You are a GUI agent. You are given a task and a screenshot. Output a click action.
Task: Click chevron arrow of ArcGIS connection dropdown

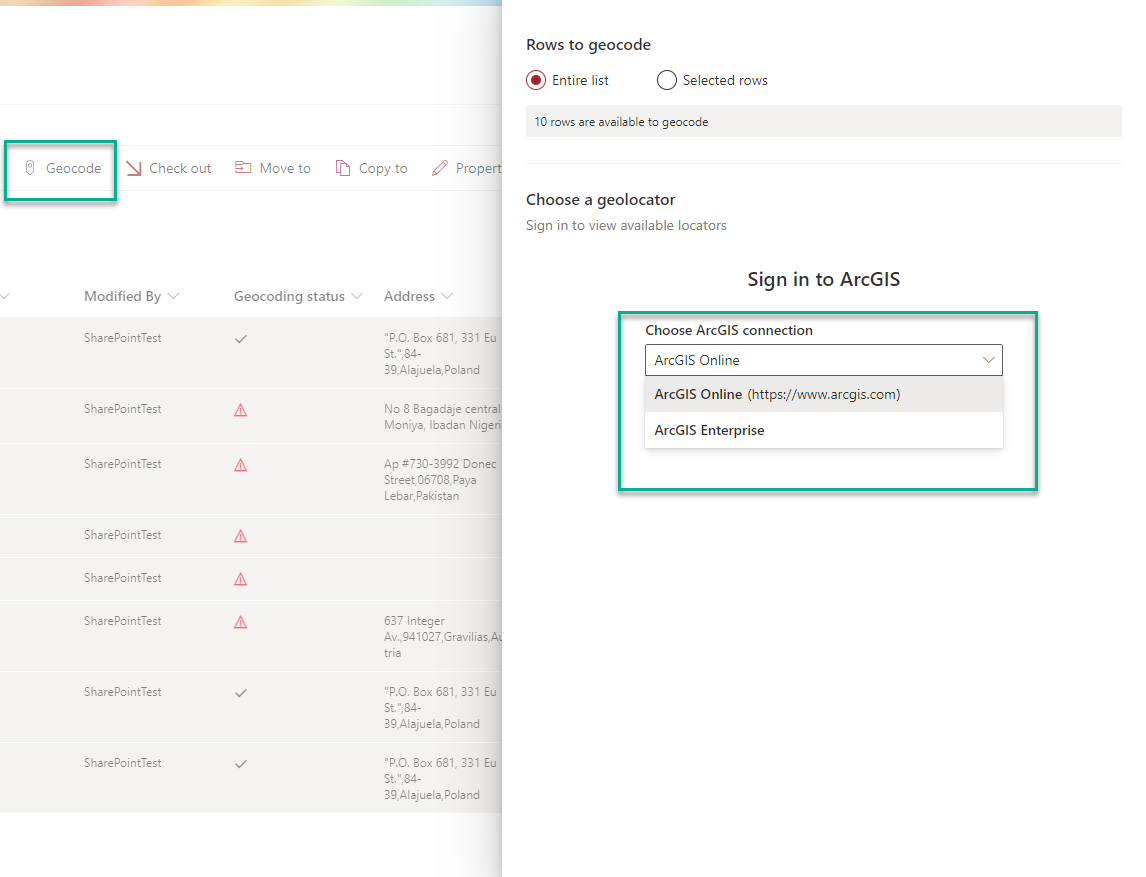coord(988,360)
